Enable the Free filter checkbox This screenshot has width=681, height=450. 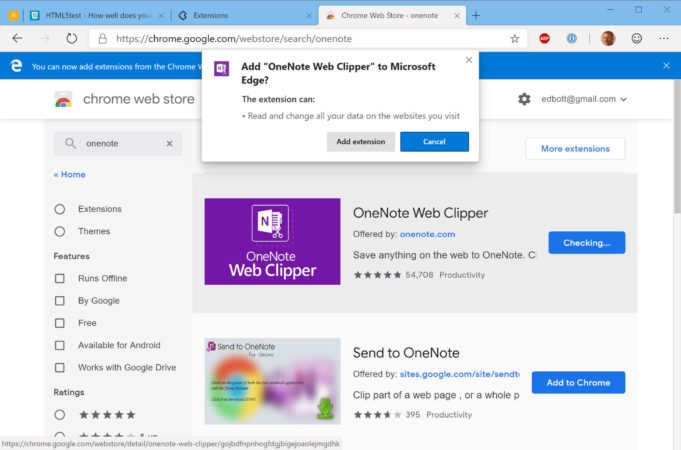click(x=60, y=323)
